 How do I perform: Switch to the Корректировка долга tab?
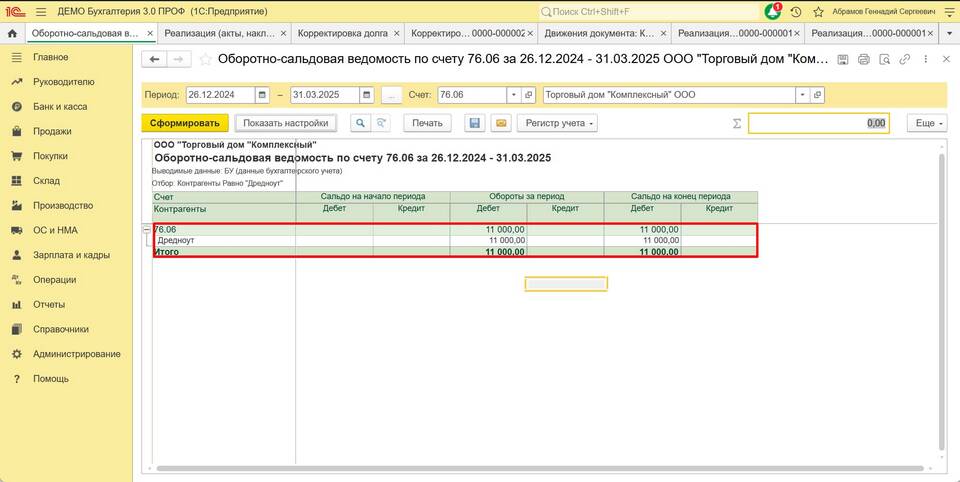[341, 33]
